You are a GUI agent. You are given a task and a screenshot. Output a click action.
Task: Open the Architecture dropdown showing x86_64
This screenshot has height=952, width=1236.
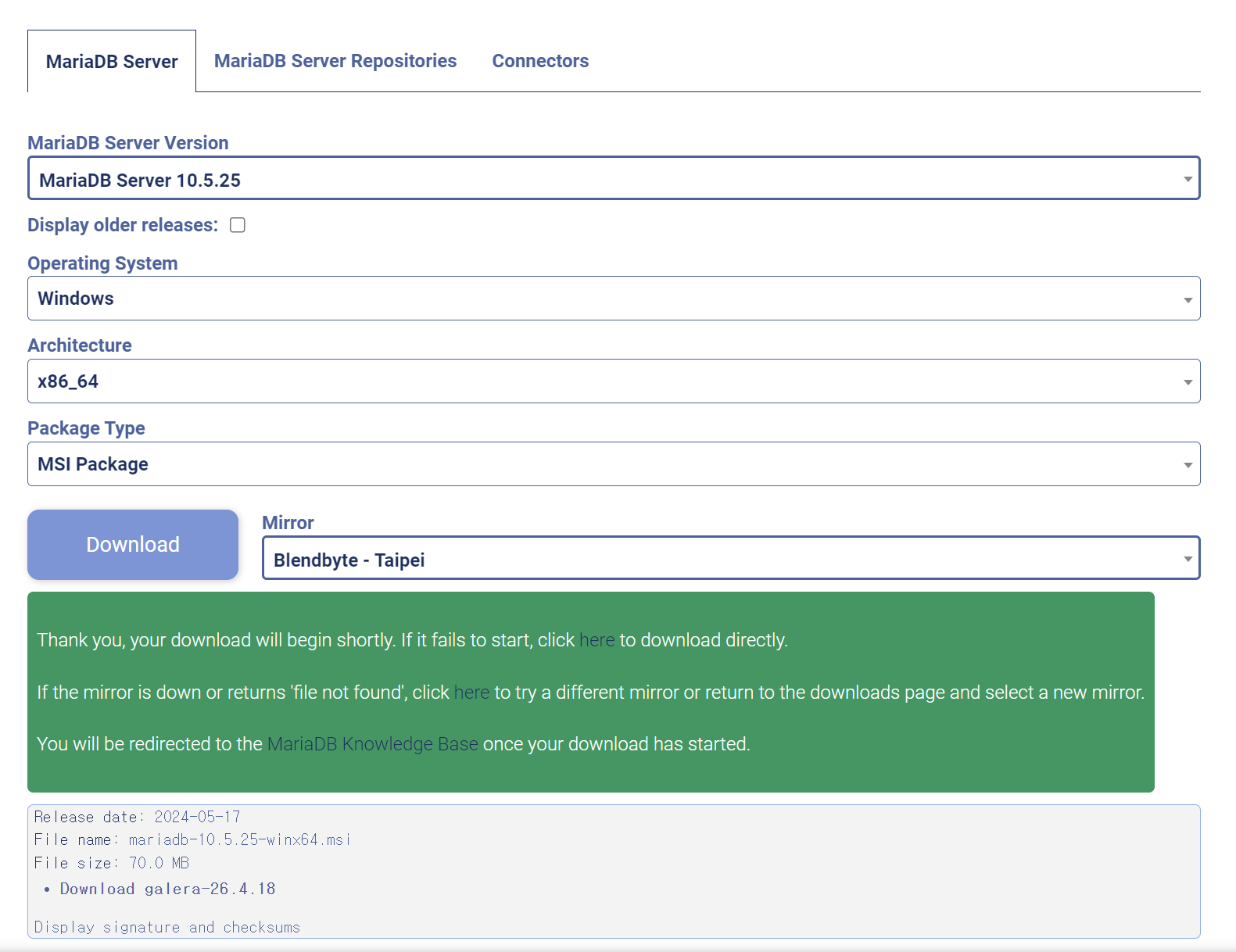tap(614, 381)
